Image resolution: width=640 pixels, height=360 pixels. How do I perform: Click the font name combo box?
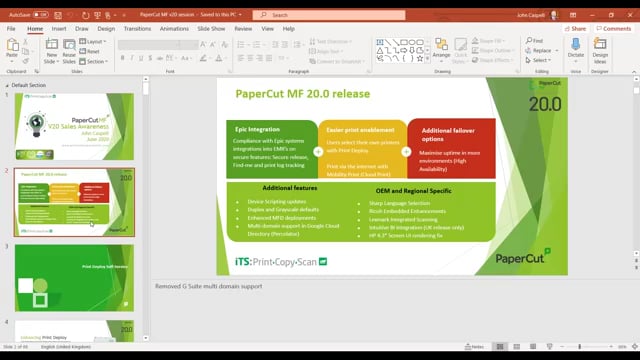[149, 44]
